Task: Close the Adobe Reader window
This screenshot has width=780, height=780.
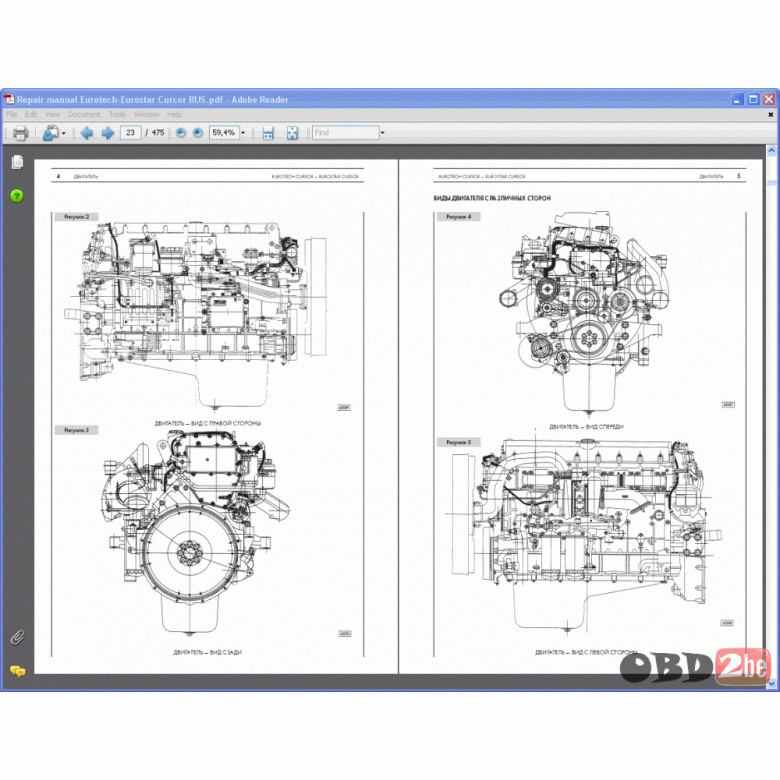Action: pyautogui.click(x=769, y=99)
